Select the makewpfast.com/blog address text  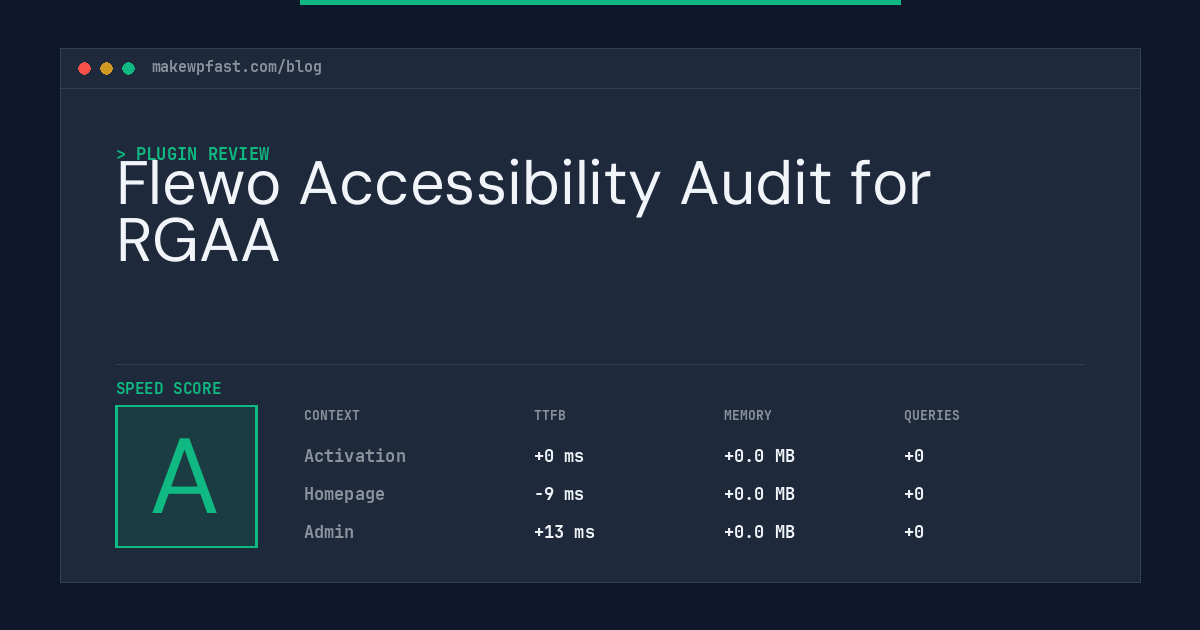pyautogui.click(x=237, y=67)
